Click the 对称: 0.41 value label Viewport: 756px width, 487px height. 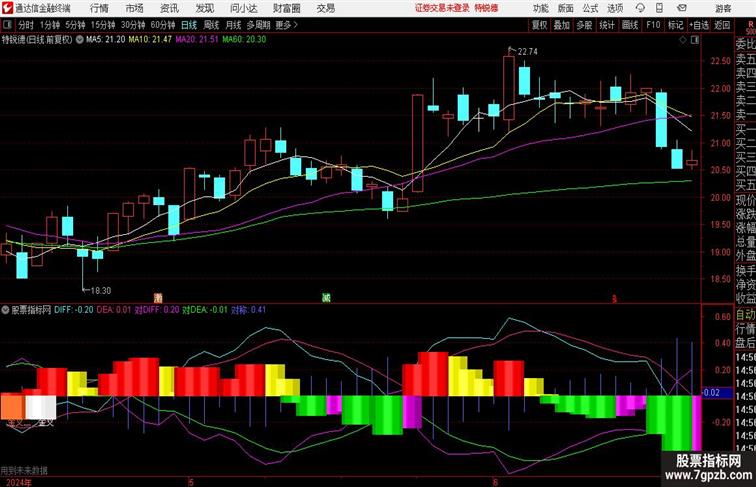click(x=248, y=310)
